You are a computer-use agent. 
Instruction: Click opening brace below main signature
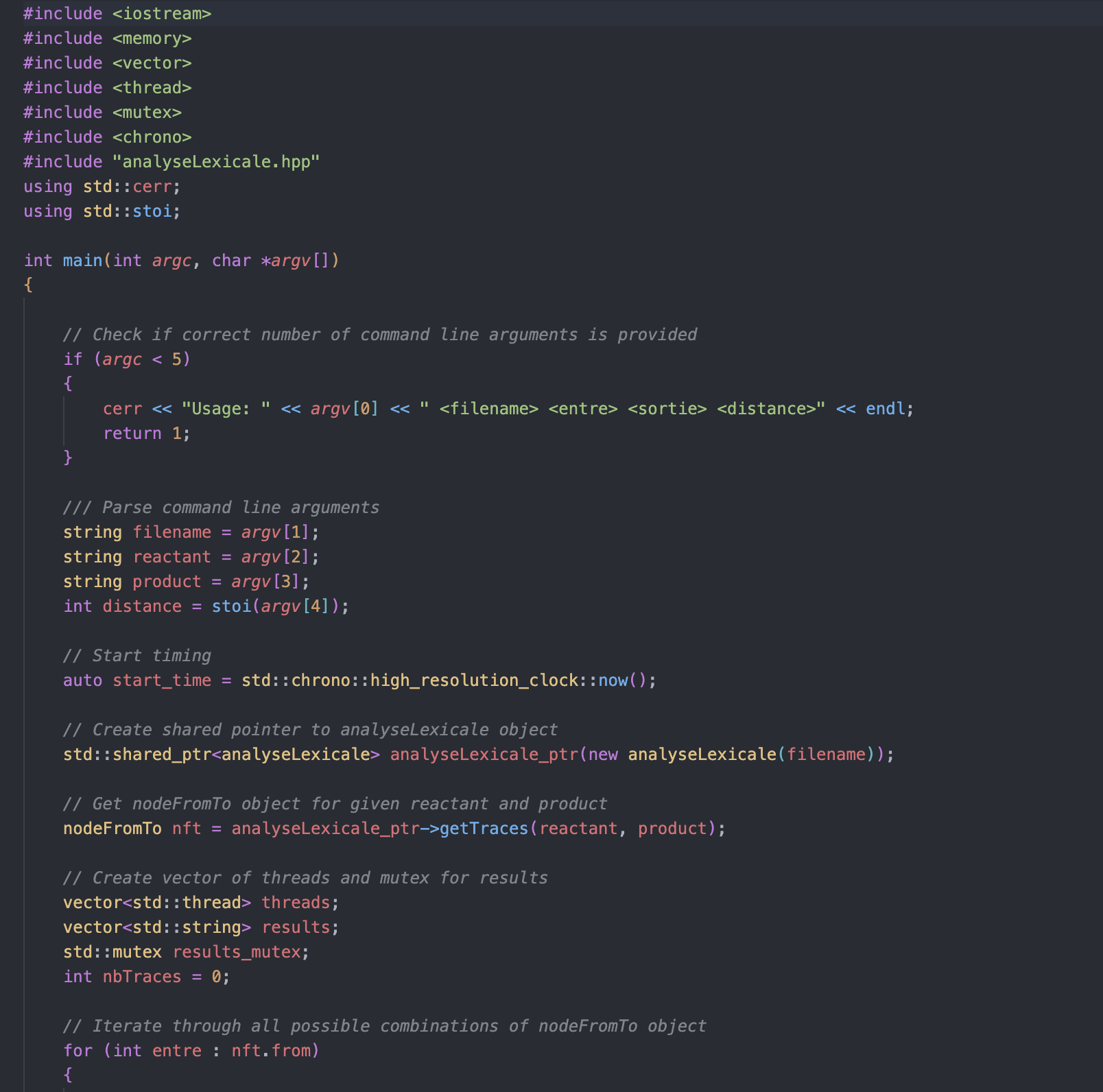(x=28, y=285)
